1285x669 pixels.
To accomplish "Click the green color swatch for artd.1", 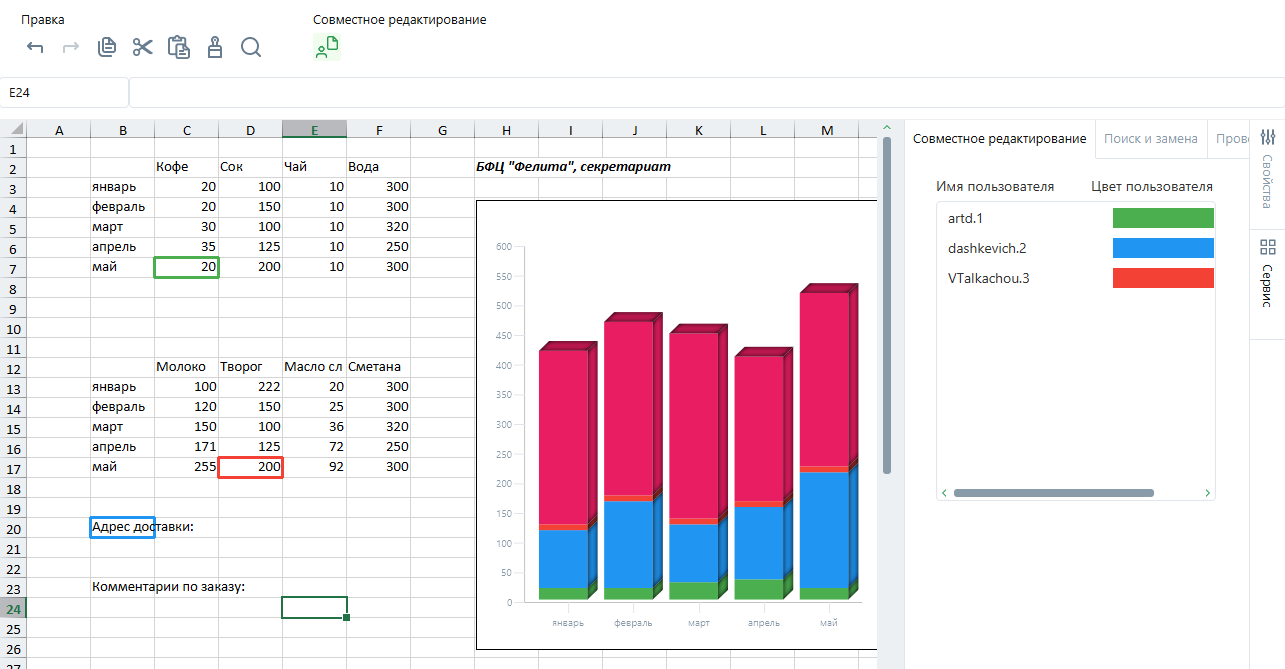I will (x=1162, y=218).
